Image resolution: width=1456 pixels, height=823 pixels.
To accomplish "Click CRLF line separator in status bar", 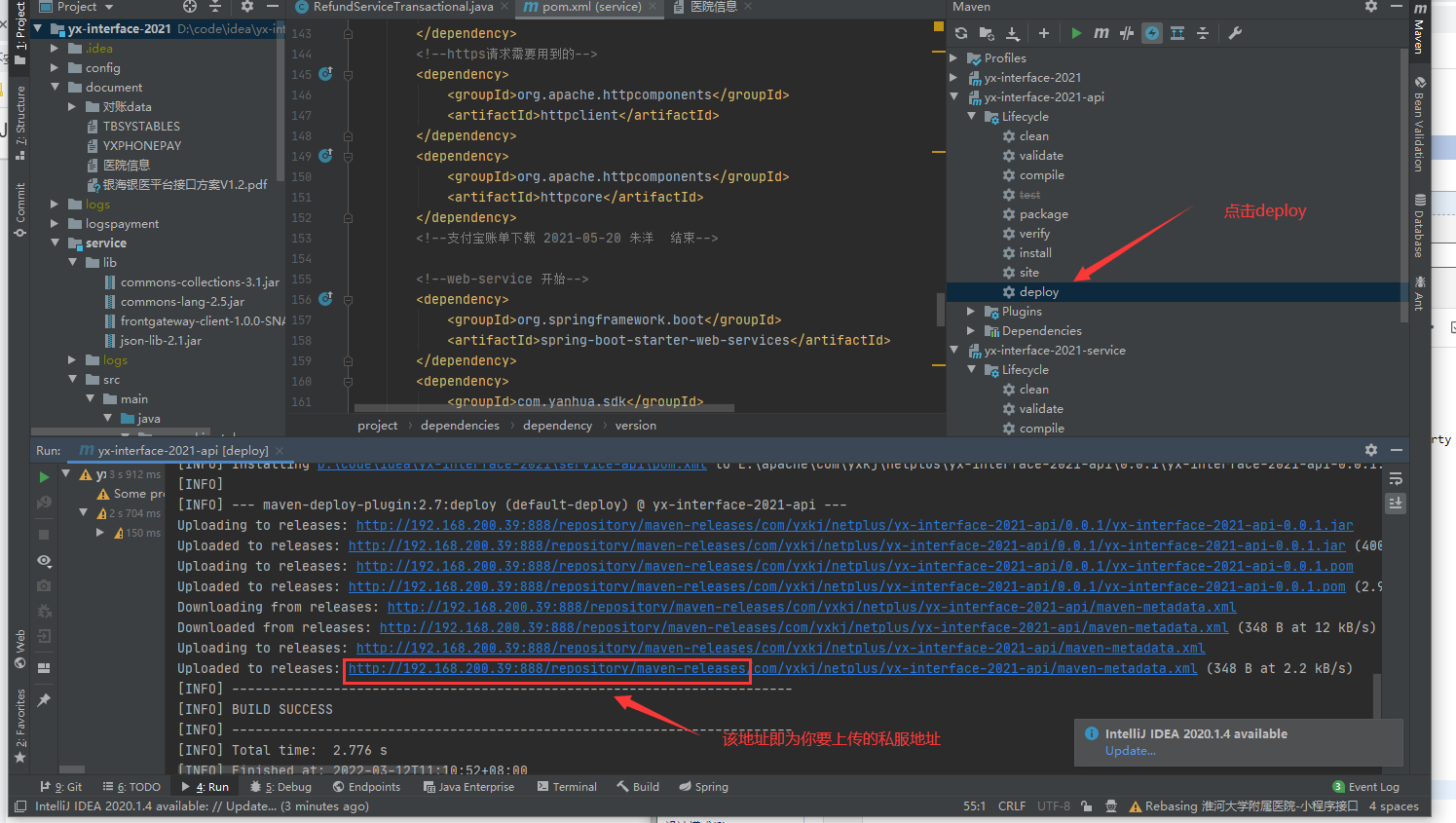I will coord(1012,806).
